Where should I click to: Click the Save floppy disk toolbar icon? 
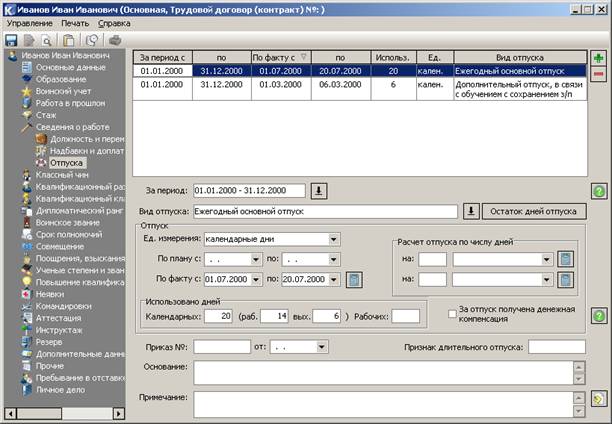tap(11, 40)
